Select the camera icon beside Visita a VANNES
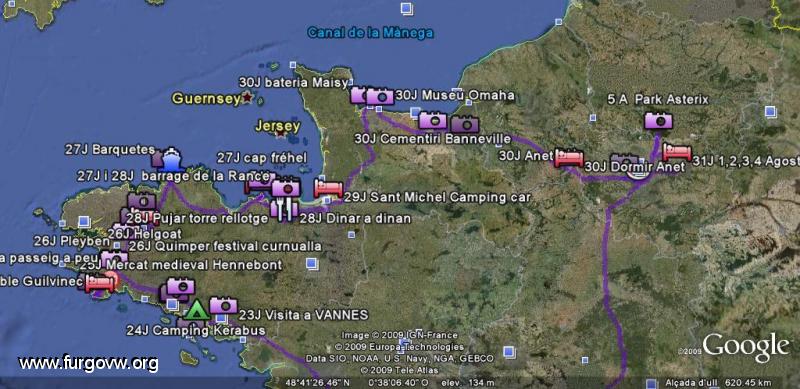 pyautogui.click(x=223, y=305)
